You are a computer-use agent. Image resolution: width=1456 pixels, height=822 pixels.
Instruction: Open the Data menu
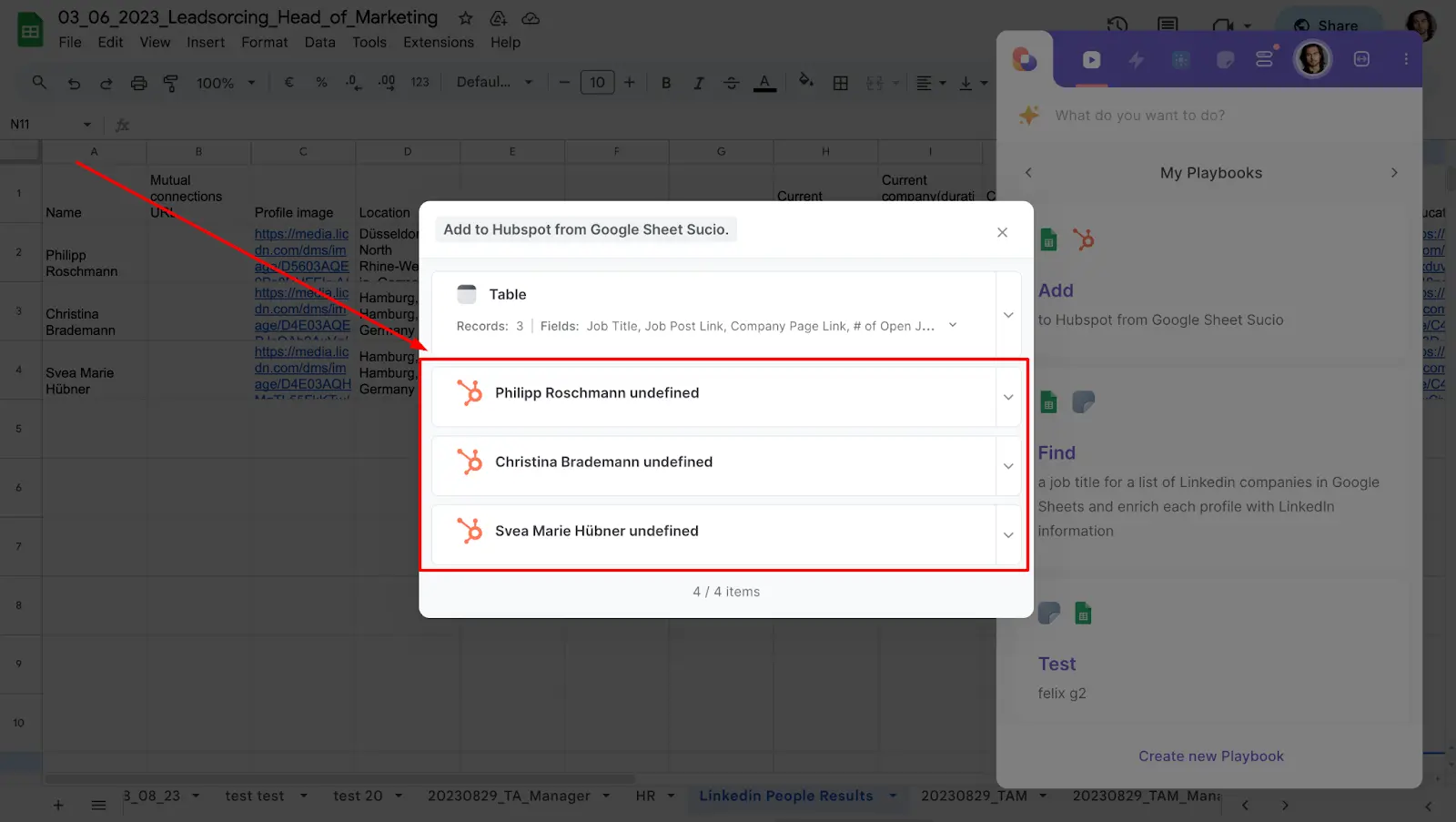point(319,42)
